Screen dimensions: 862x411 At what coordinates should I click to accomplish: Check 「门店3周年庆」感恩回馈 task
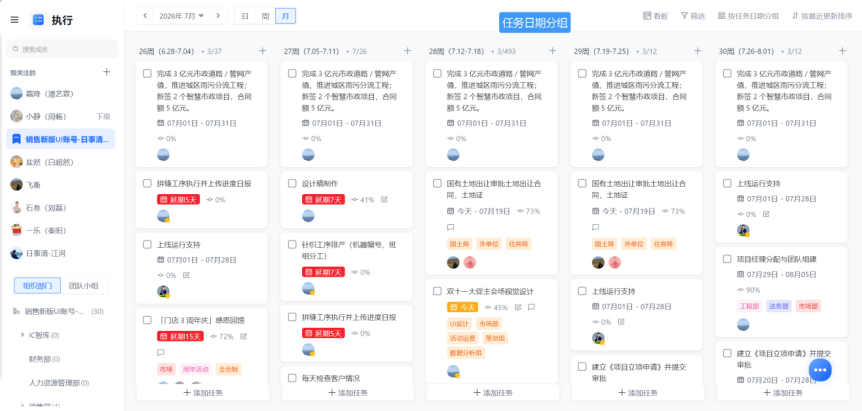[x=147, y=320]
